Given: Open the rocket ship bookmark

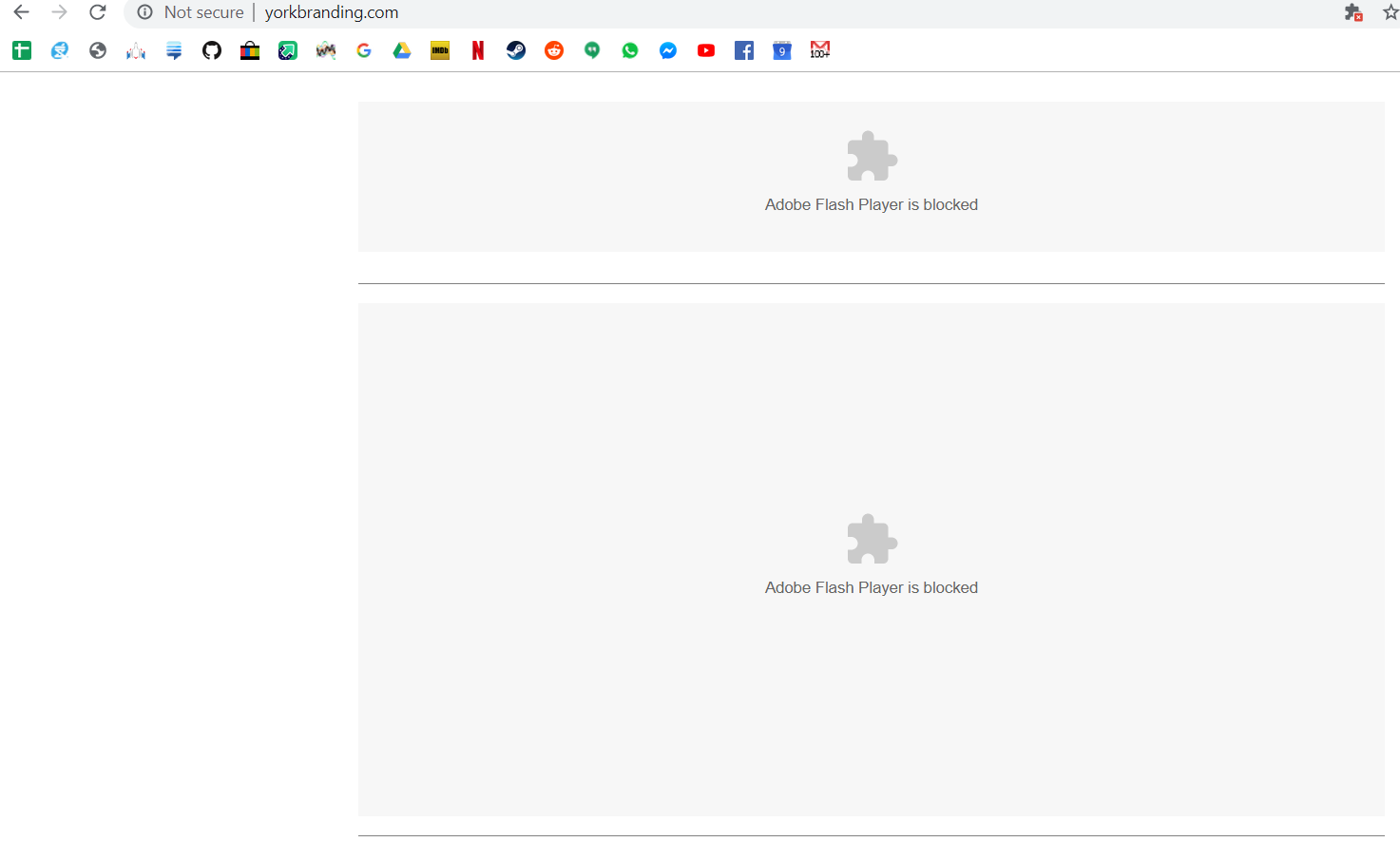Looking at the screenshot, I should click(x=136, y=50).
